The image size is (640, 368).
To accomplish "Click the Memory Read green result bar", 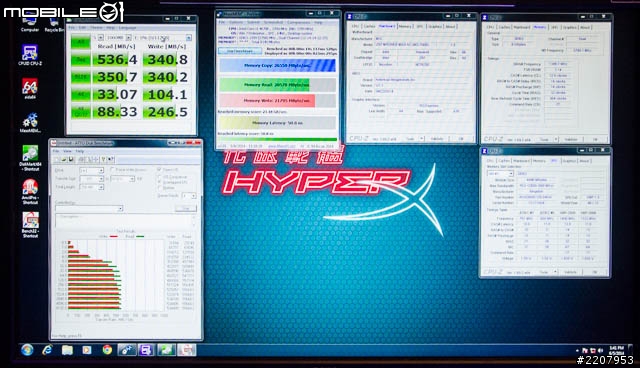I will (278, 84).
